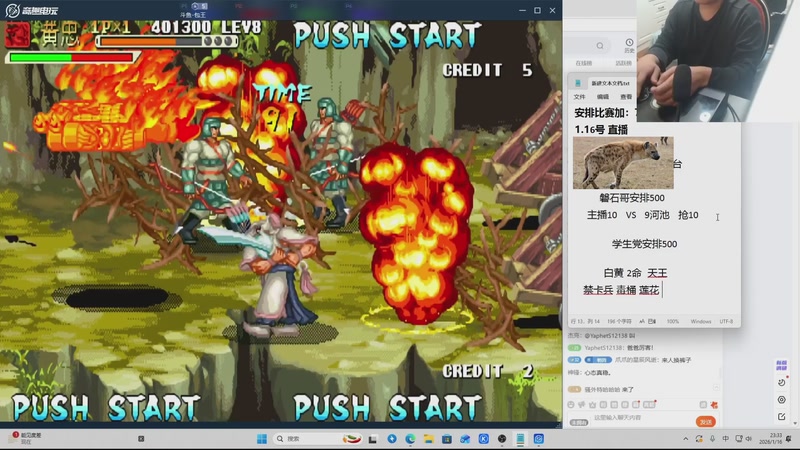Click the 中 input method indicator in the tray
800x450 pixels.
tap(726, 439)
